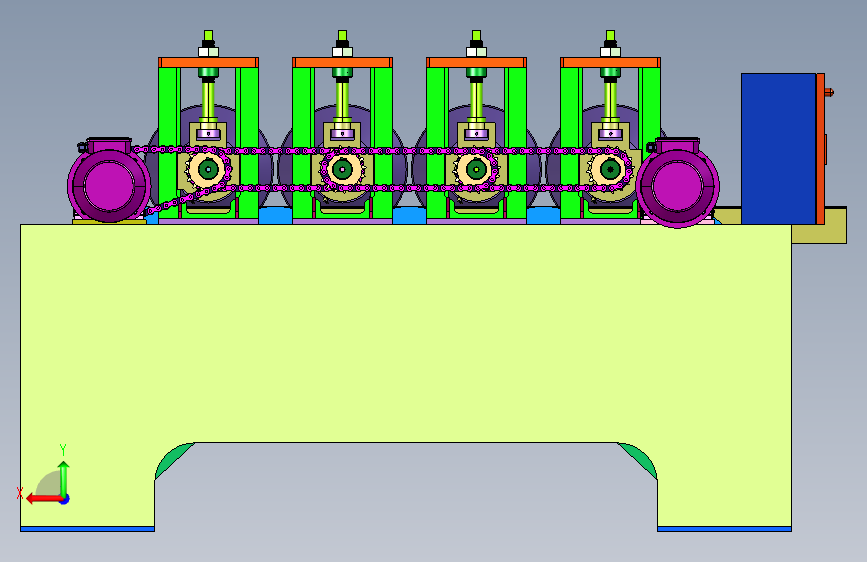Select the blue foot pad under the left leg
Viewport: 867px width, 562px height.
pyautogui.click(x=87, y=529)
